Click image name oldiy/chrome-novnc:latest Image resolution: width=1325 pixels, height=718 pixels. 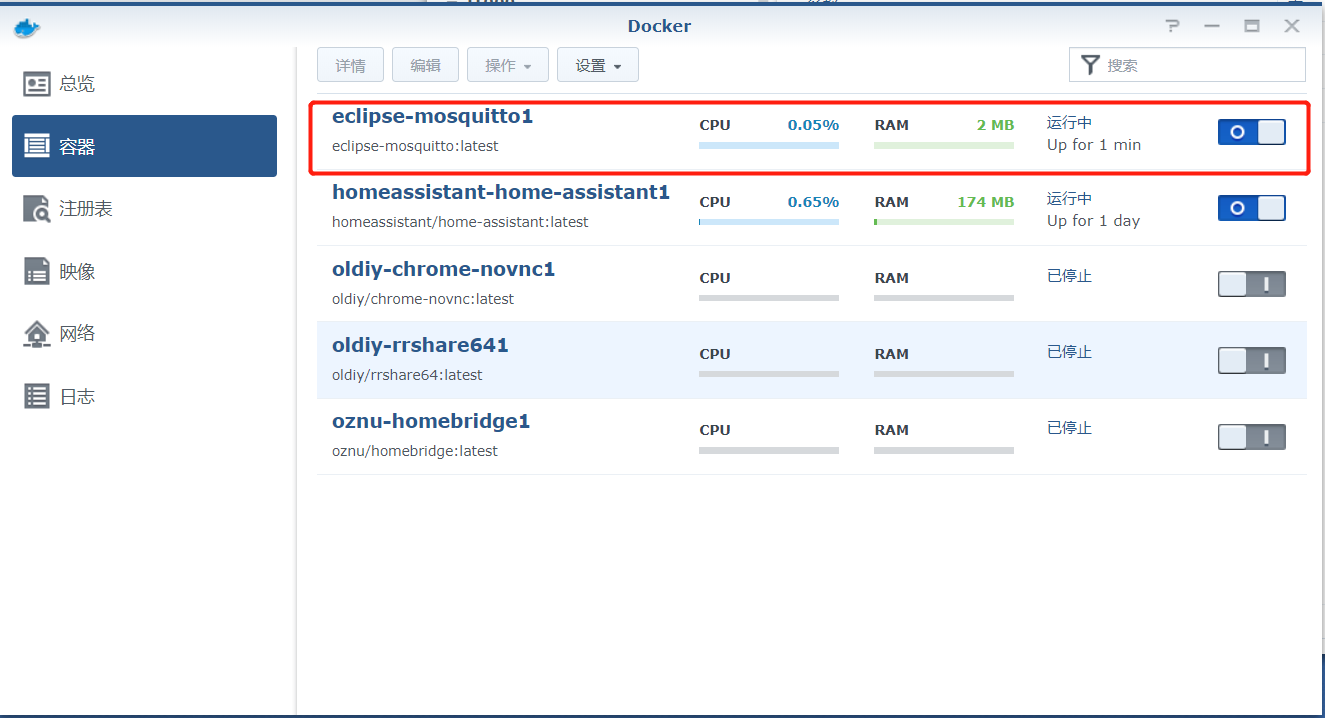(x=423, y=299)
